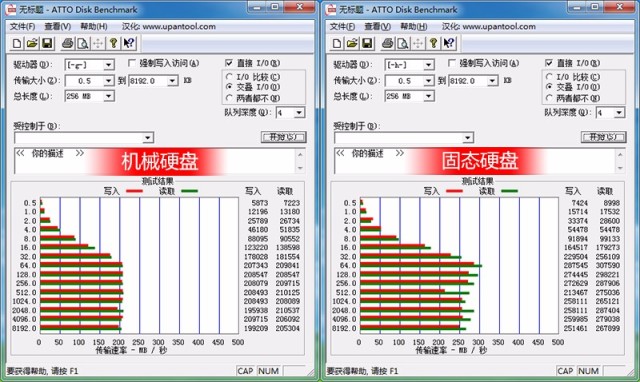Toggle 直接 I/O checkbox in right window
The image size is (640, 382).
pos(549,63)
